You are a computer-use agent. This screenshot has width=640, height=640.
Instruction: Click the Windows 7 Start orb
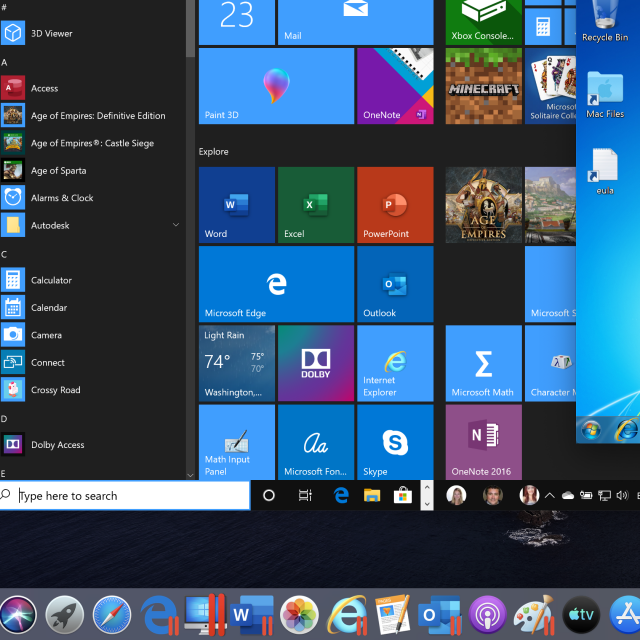591,430
